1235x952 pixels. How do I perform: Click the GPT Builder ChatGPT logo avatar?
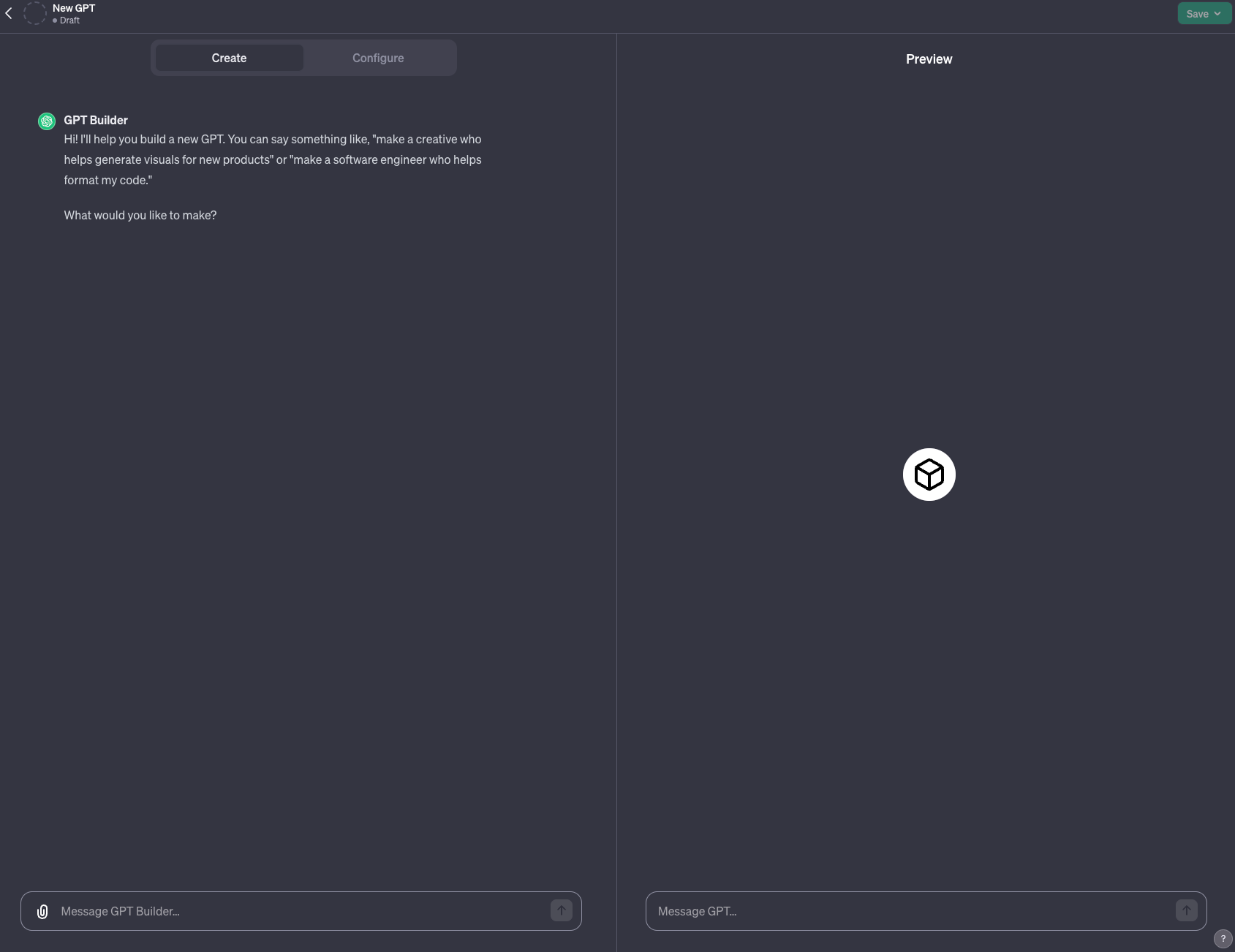[x=47, y=121]
